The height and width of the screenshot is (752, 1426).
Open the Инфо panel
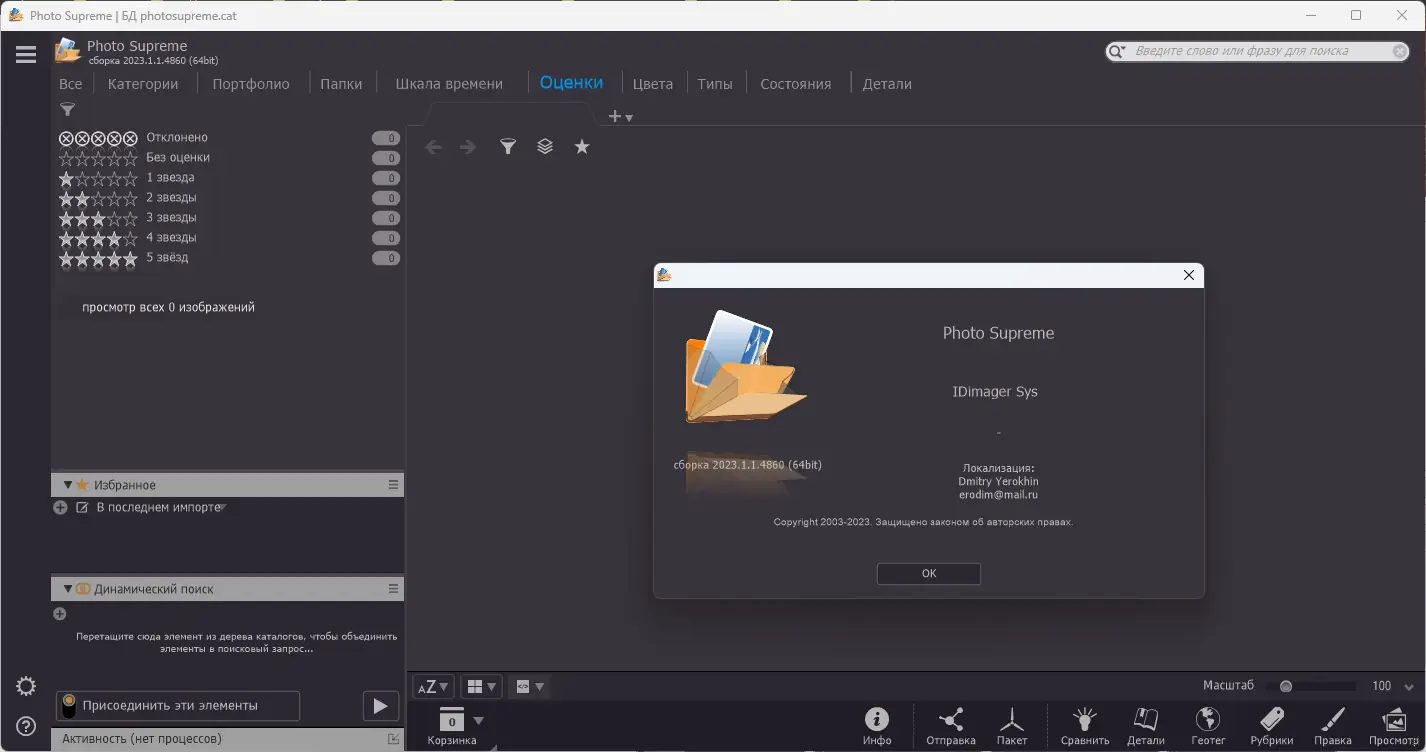pyautogui.click(x=877, y=726)
